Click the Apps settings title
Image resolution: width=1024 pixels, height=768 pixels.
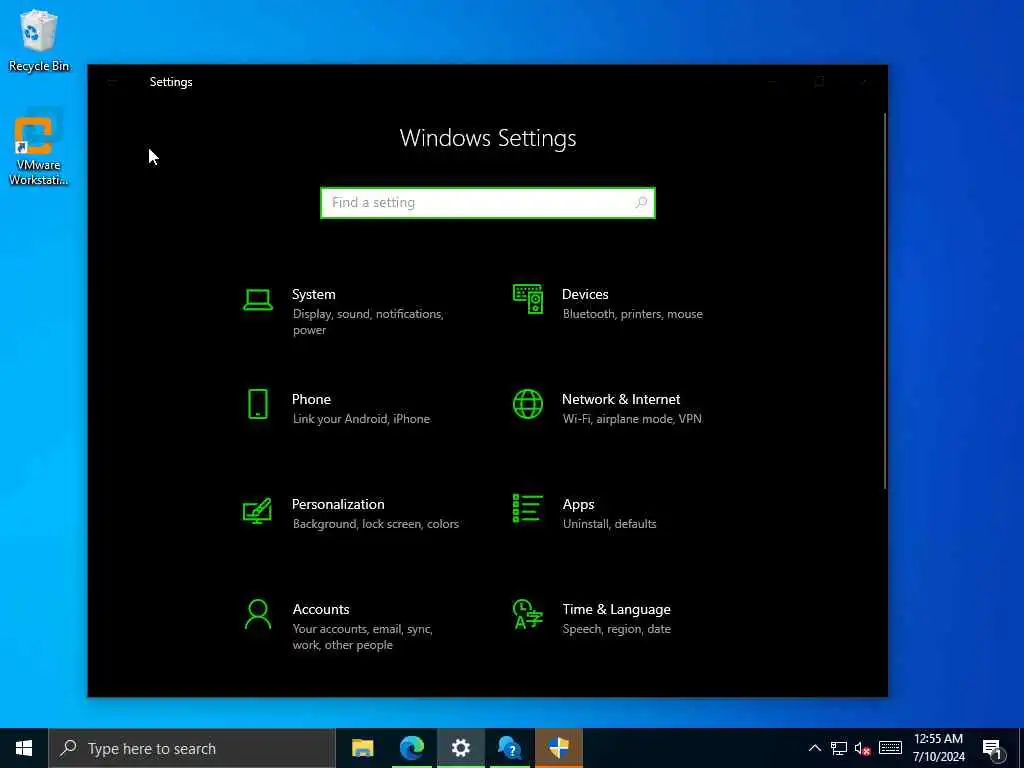[579, 505]
